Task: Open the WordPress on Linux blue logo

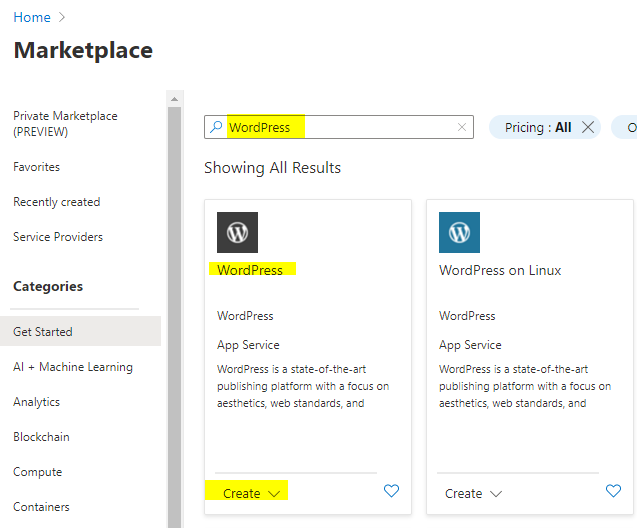Action: click(459, 232)
